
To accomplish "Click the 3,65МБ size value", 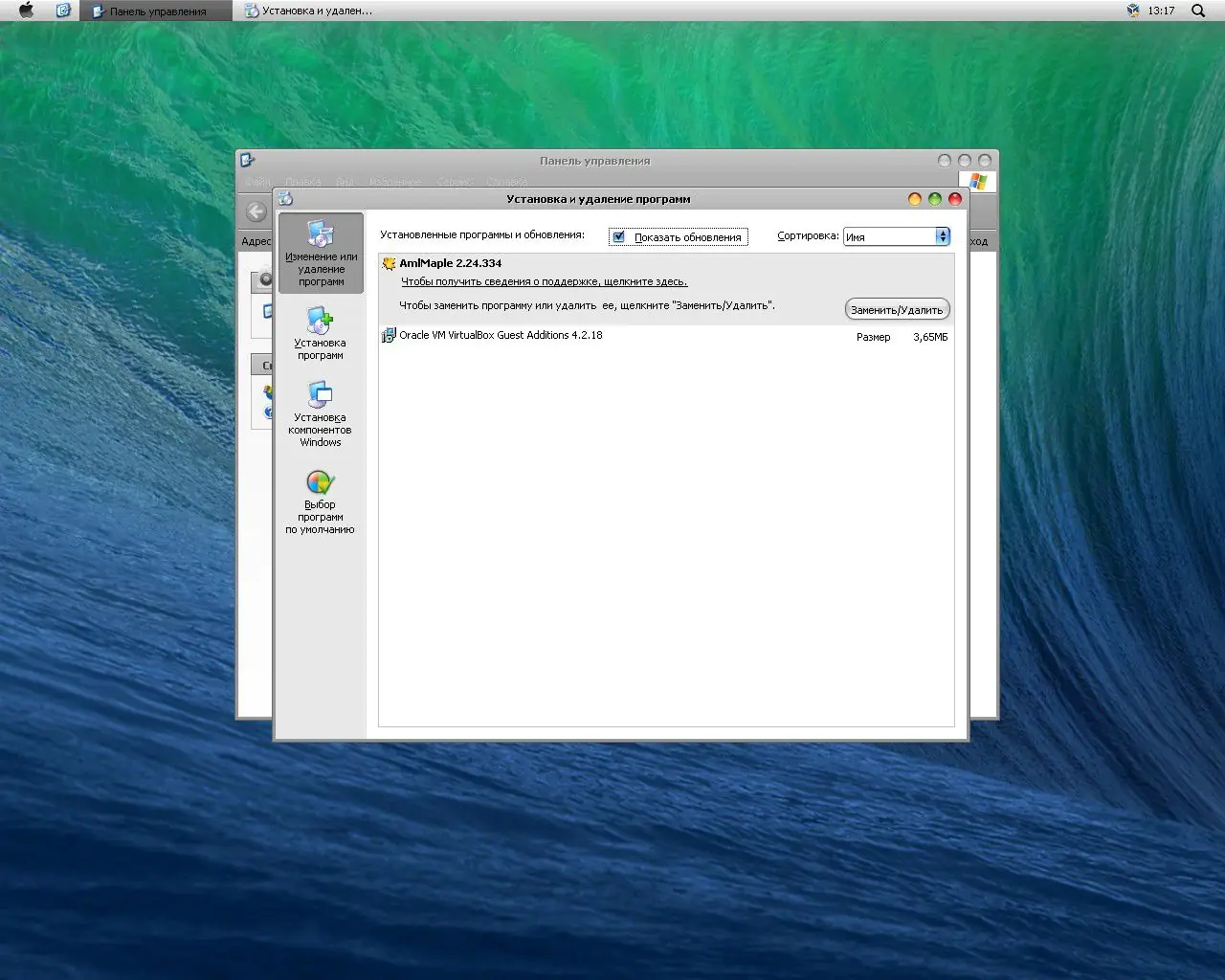I will point(930,337).
